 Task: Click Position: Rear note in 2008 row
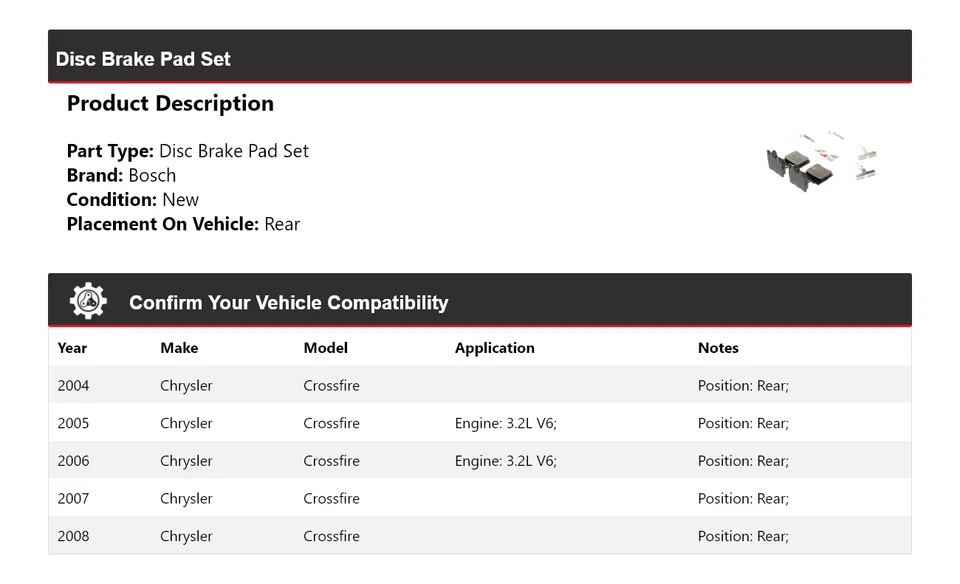[x=743, y=537]
